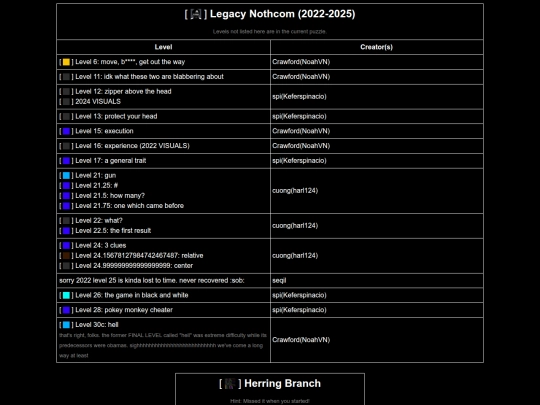Click the cuong(harl124) cell for Level 21
This screenshot has width=540, height=405.
click(377, 191)
